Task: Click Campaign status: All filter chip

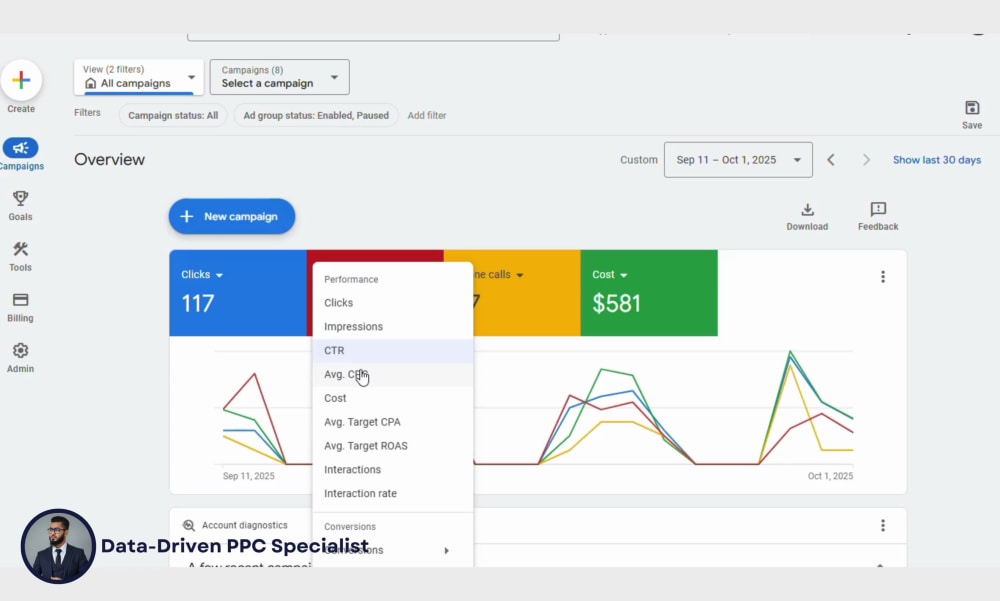Action: tap(173, 115)
